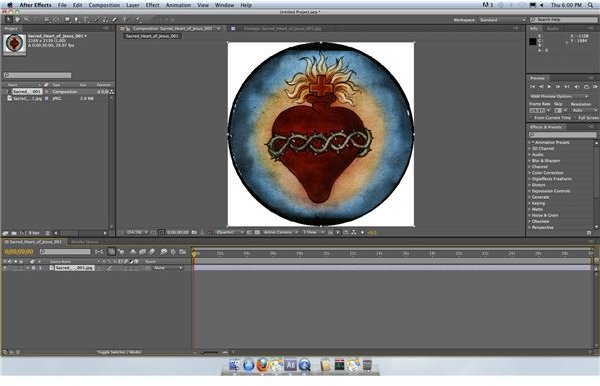Toggle Motion Blur enable switch in timeline
Screen dimensions: 600x386
tap(152, 251)
